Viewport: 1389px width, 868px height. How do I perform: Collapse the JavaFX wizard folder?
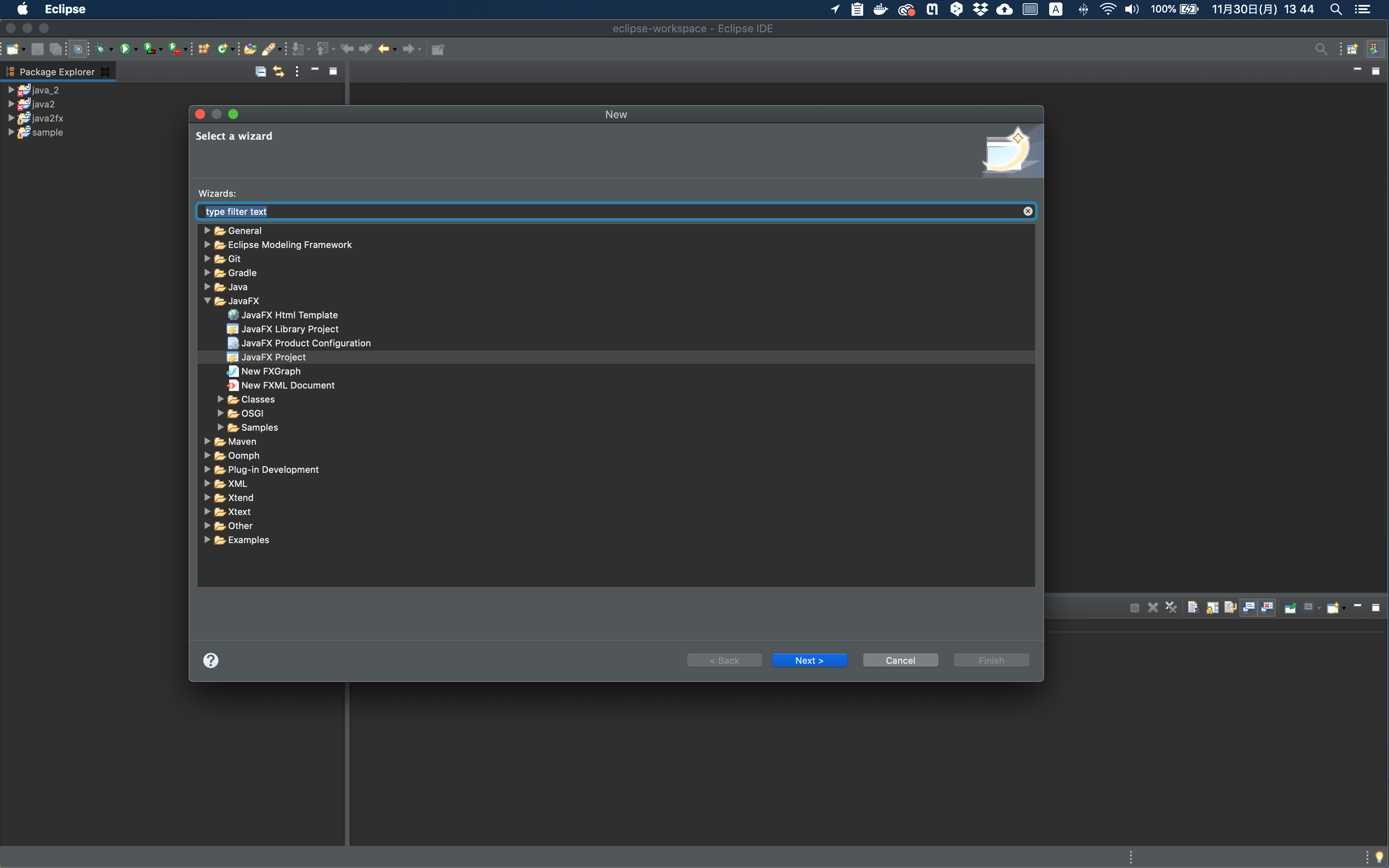coord(207,301)
